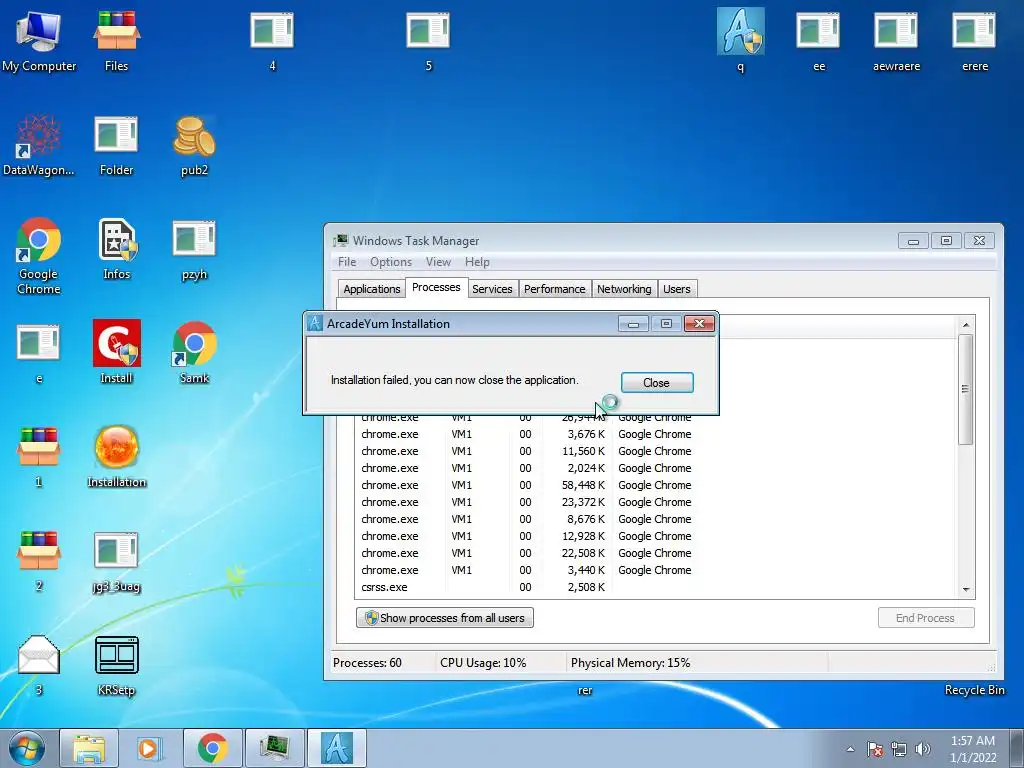Switch to the Users tab
Viewport: 1024px width, 768px height.
[x=677, y=289]
